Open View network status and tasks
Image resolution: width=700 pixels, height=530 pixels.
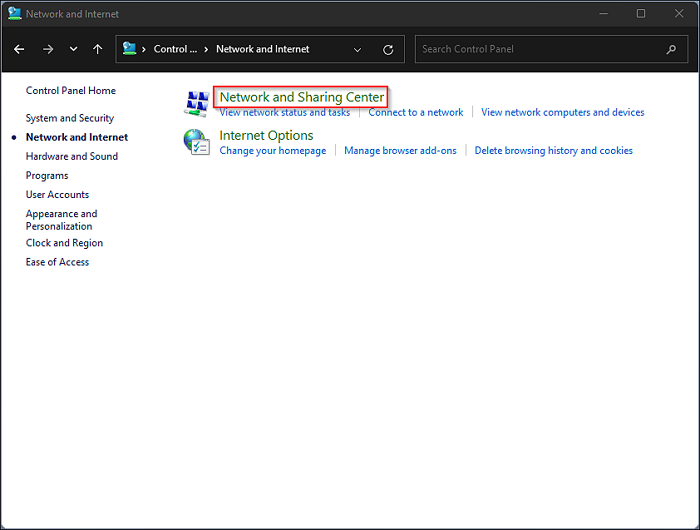[284, 112]
